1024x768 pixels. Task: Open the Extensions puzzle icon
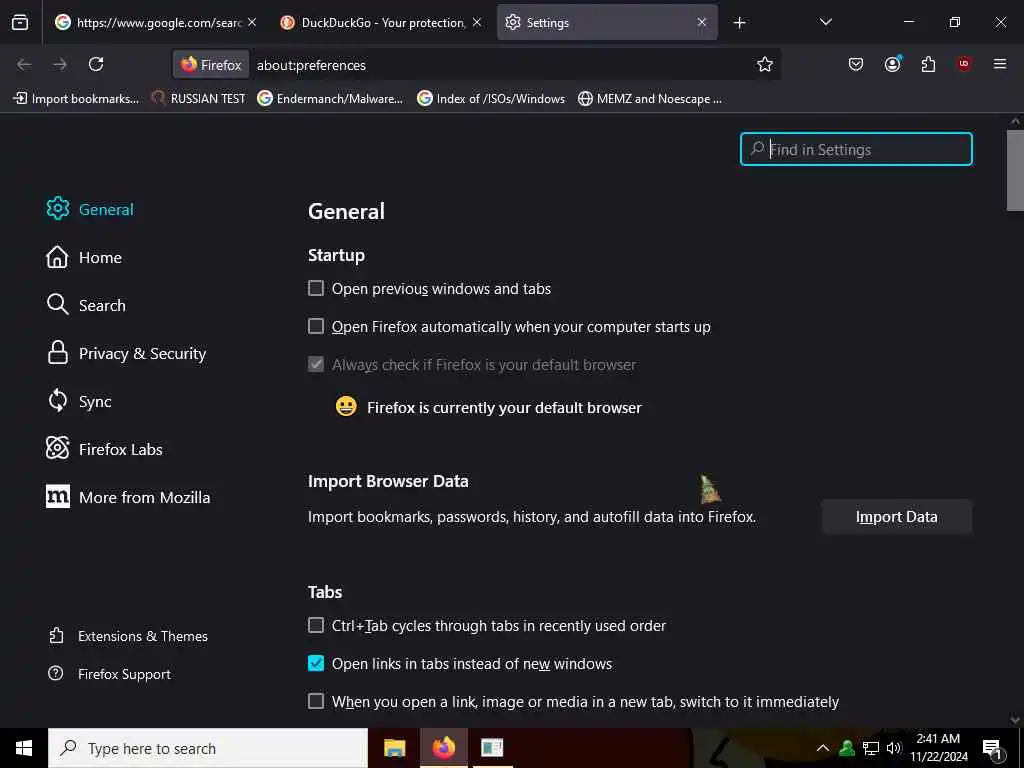tap(928, 64)
